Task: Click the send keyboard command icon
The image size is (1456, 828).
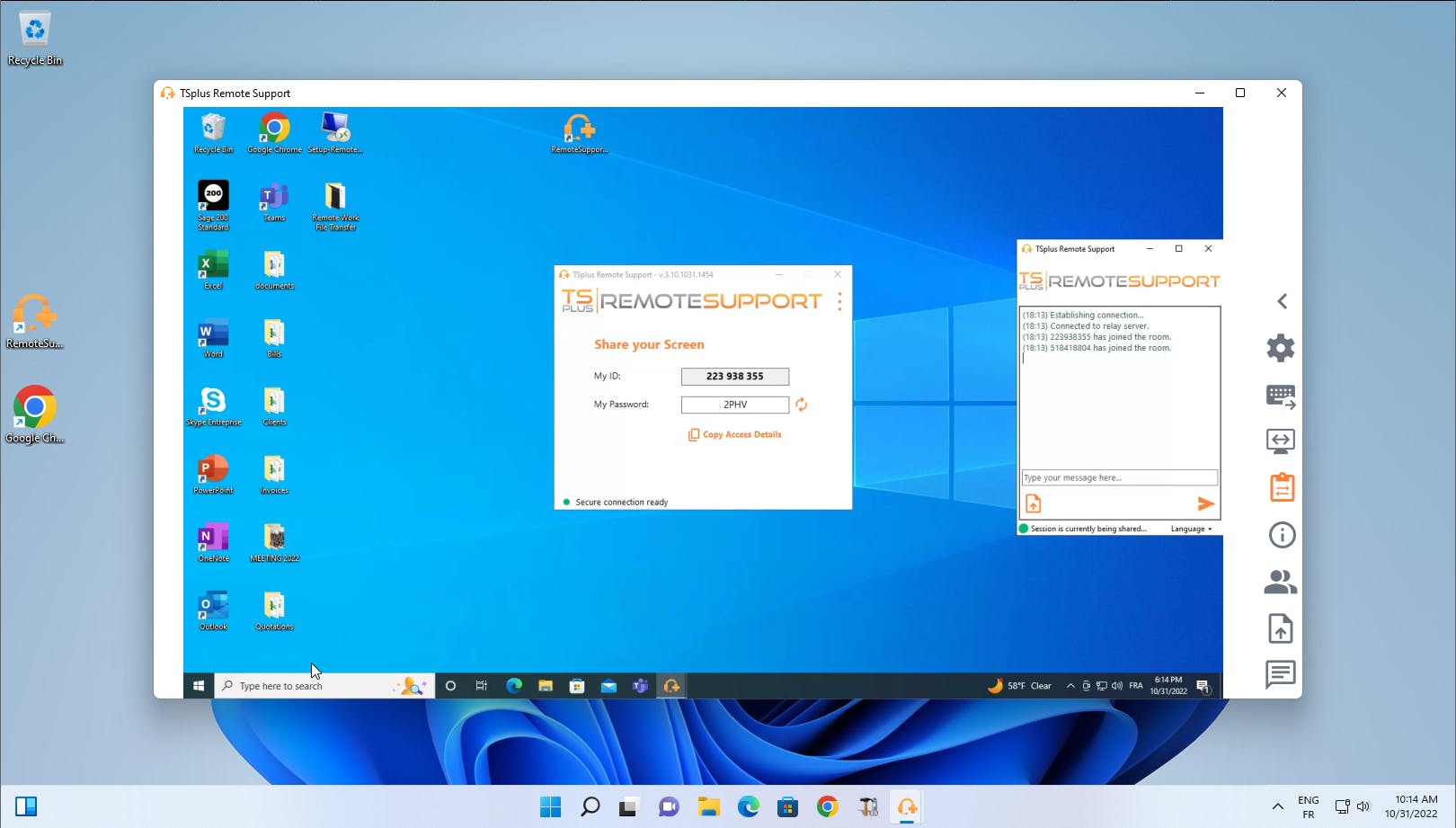Action: pos(1281,396)
